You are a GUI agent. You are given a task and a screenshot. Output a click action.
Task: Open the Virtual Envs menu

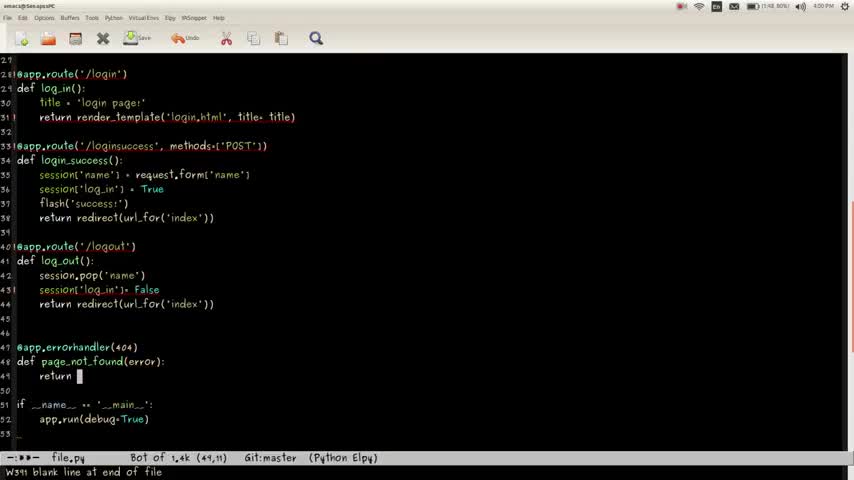click(144, 18)
